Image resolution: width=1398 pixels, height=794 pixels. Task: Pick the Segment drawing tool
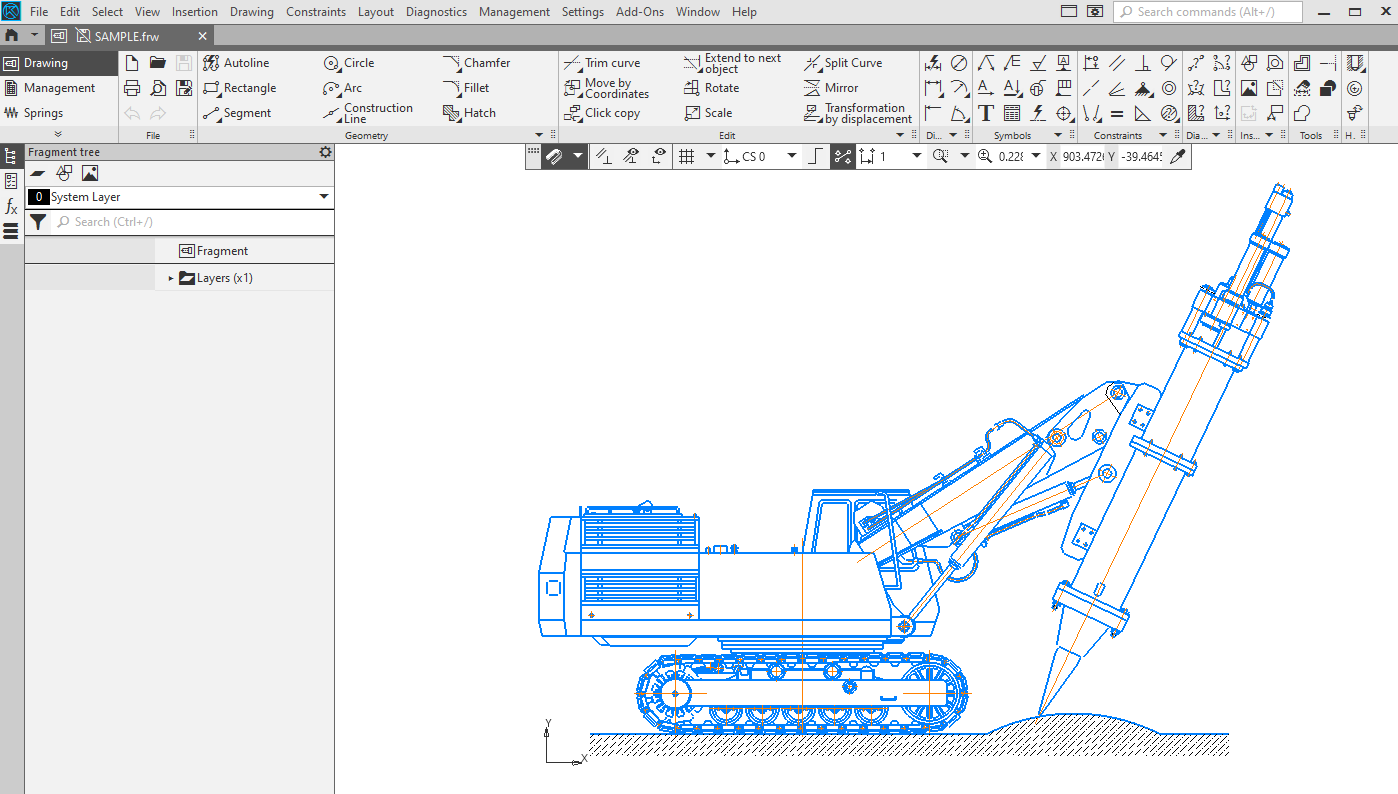237,113
